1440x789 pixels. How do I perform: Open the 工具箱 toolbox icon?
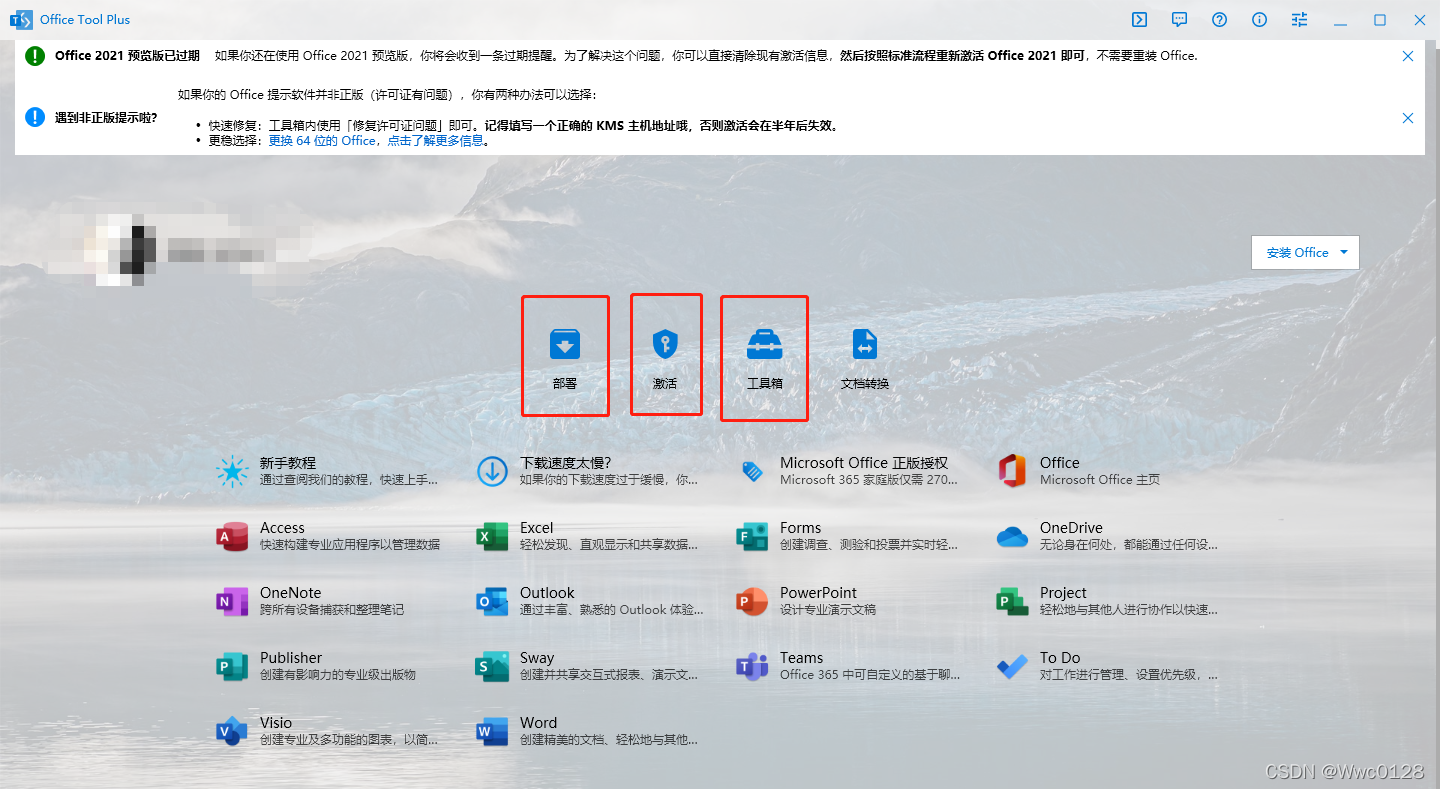[765, 345]
